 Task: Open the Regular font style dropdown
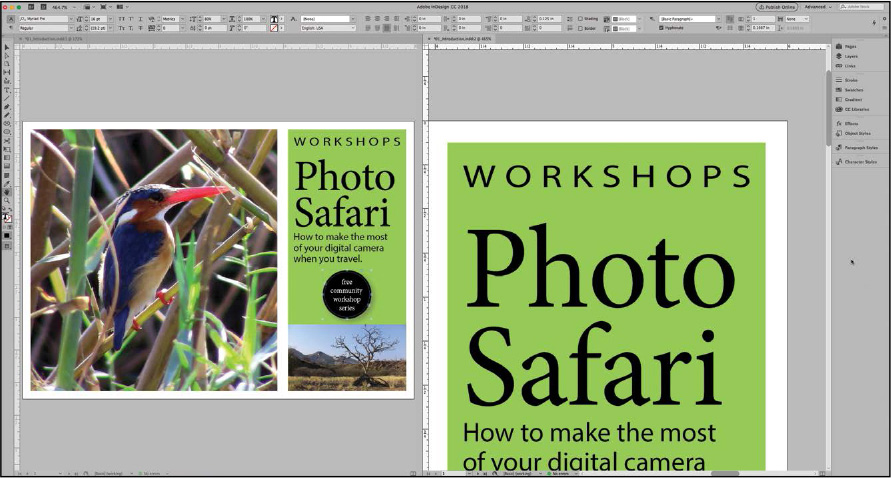(71, 28)
